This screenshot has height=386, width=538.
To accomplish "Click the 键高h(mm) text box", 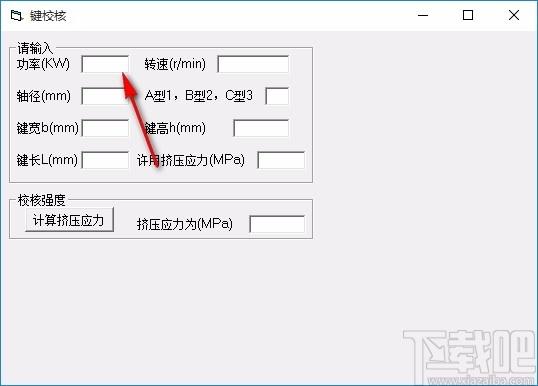I will coord(261,128).
